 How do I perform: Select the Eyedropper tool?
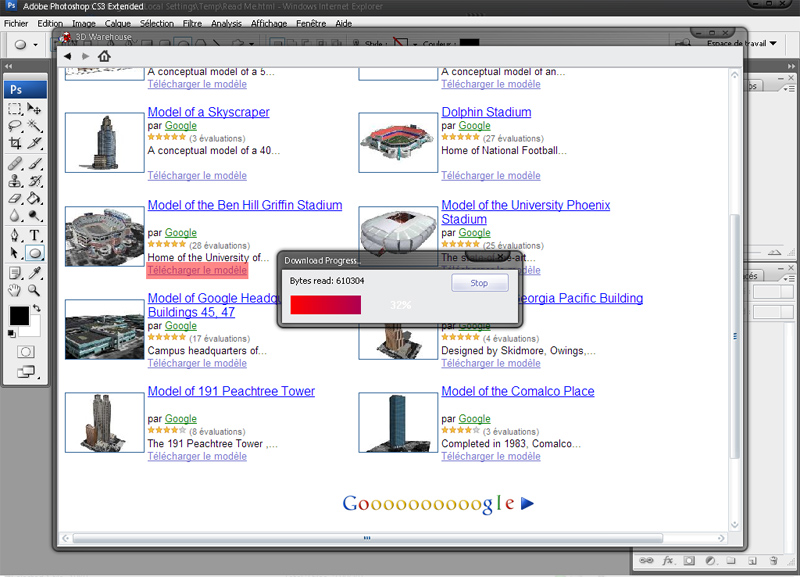(34, 273)
